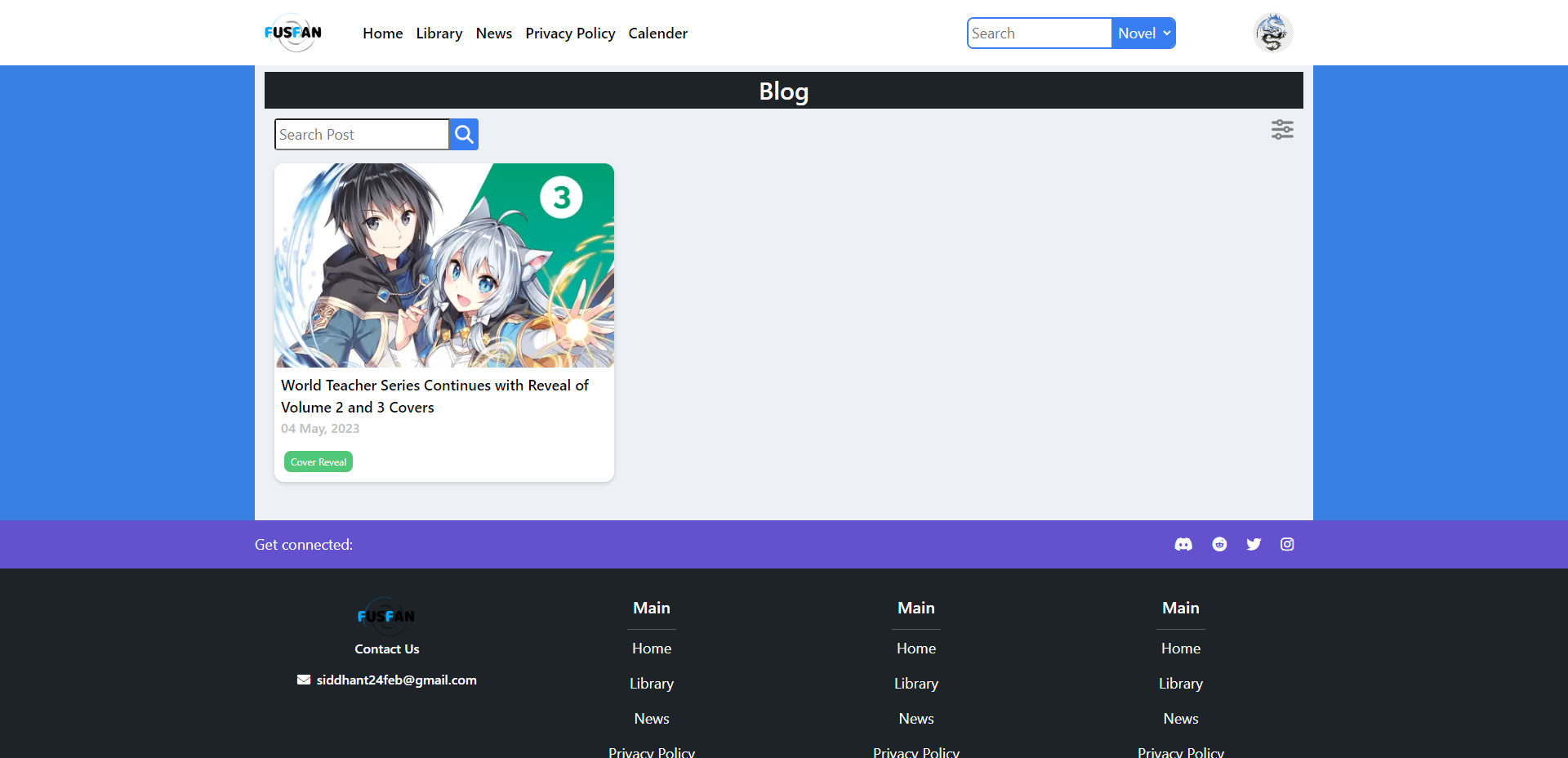Image resolution: width=1568 pixels, height=758 pixels.
Task: Click the 04 May, 2023 post date
Action: point(320,429)
